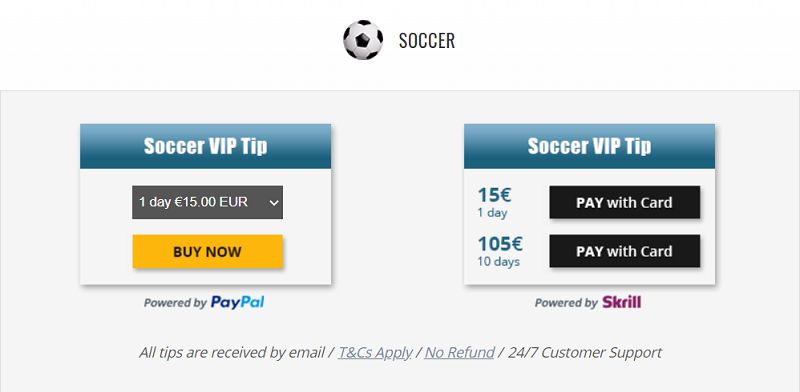800x392 pixels.
Task: Click the soccer ball icon
Action: (363, 40)
